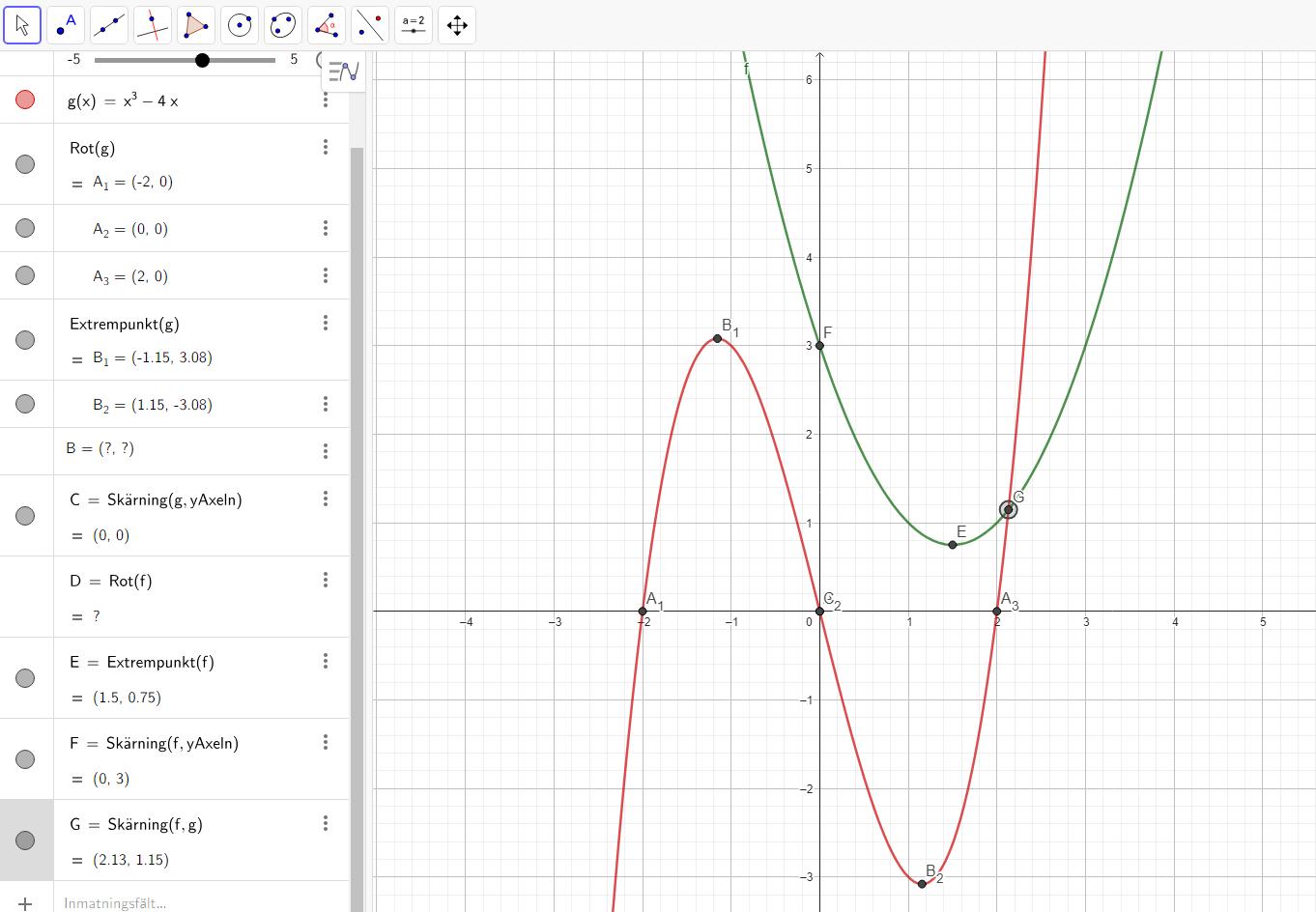1316x912 pixels.
Task: Click the slider handle between -5 and 5
Action: 202,60
